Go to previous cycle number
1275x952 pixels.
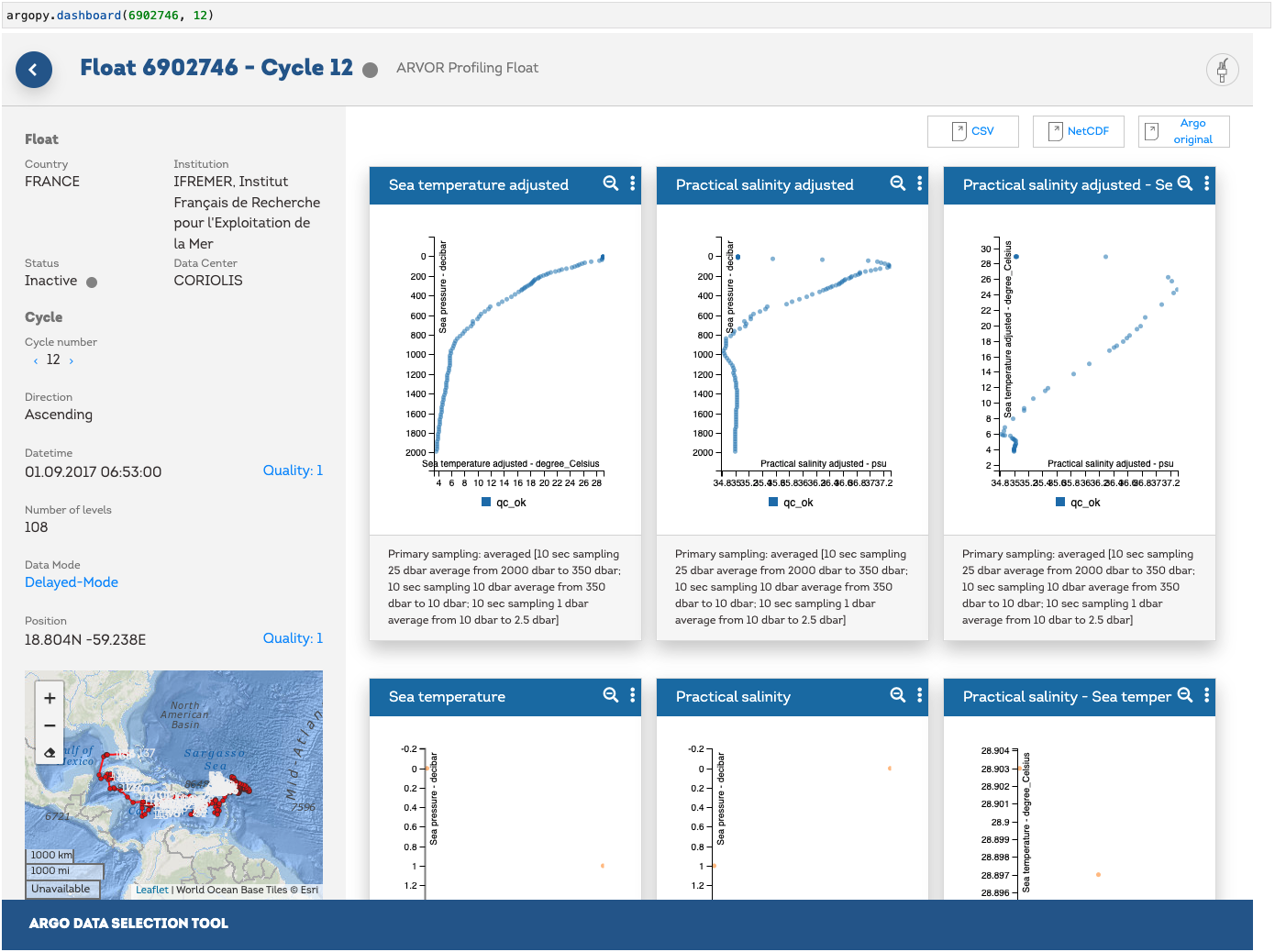tap(36, 361)
